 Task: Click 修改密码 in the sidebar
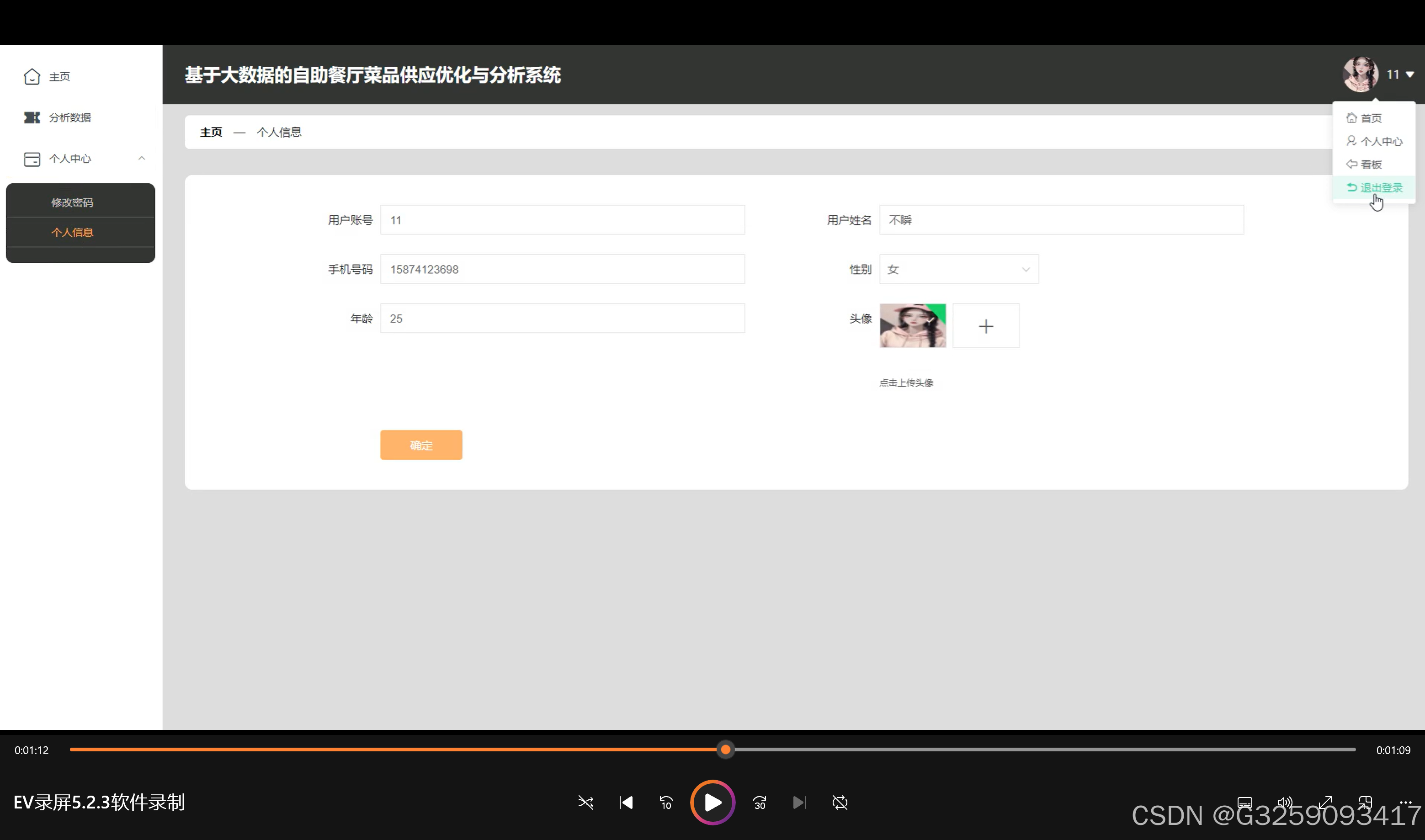click(x=73, y=202)
